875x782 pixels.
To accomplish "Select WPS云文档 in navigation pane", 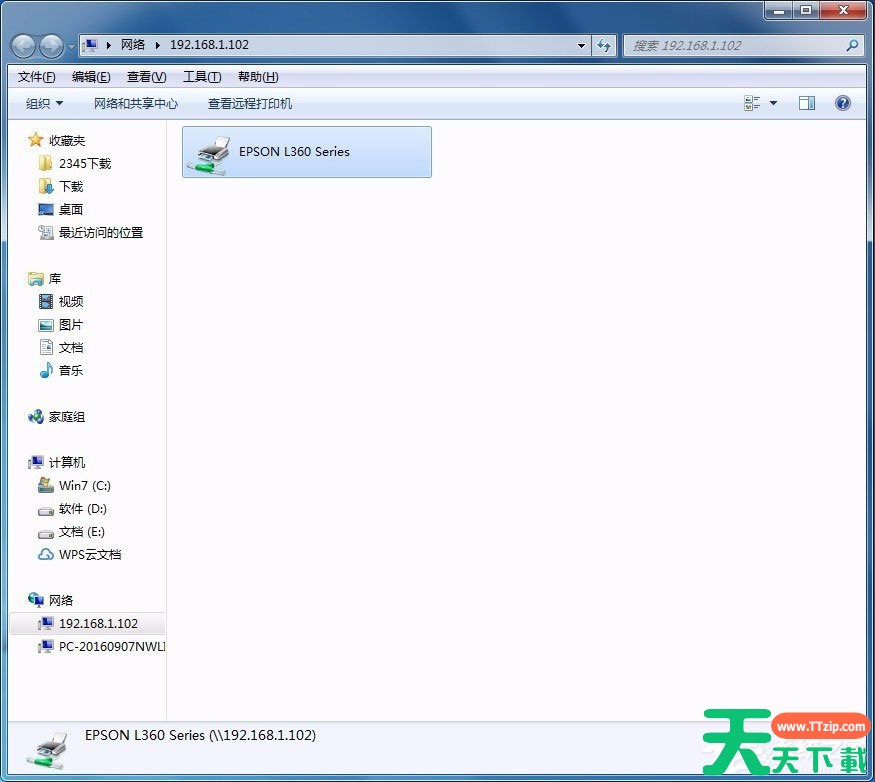I will coord(89,554).
